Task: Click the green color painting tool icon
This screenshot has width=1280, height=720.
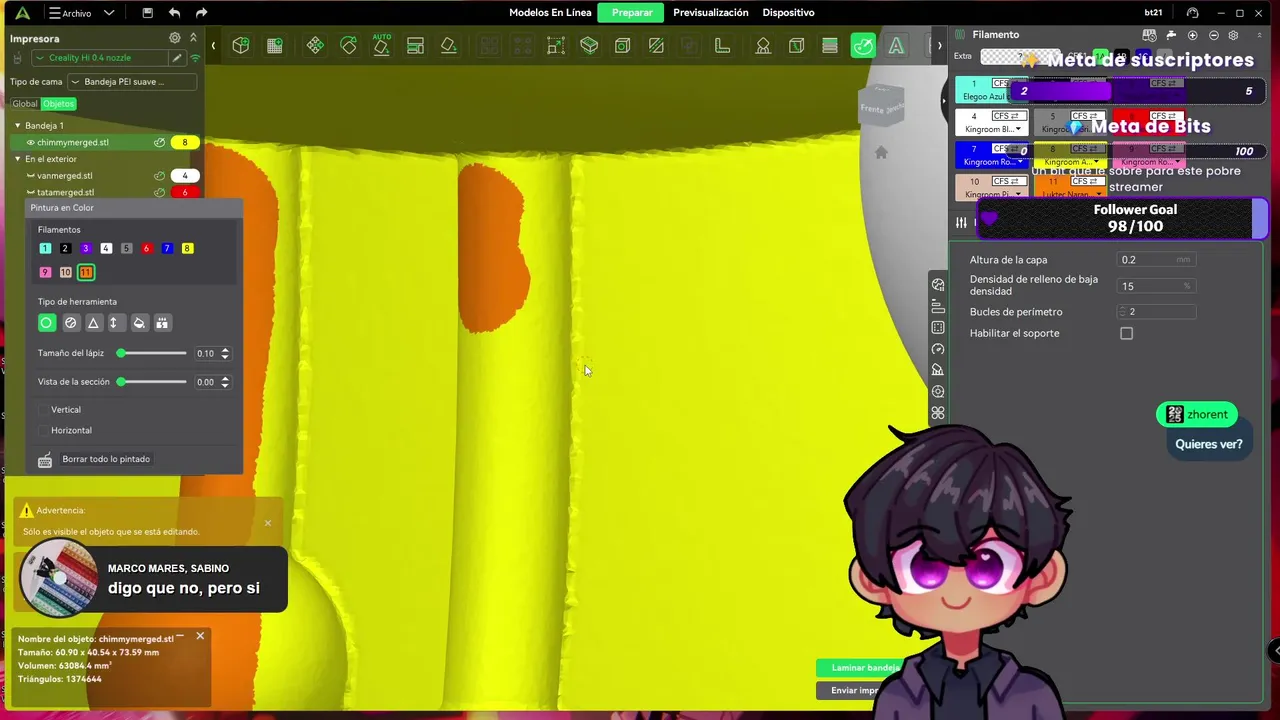Action: (x=863, y=45)
